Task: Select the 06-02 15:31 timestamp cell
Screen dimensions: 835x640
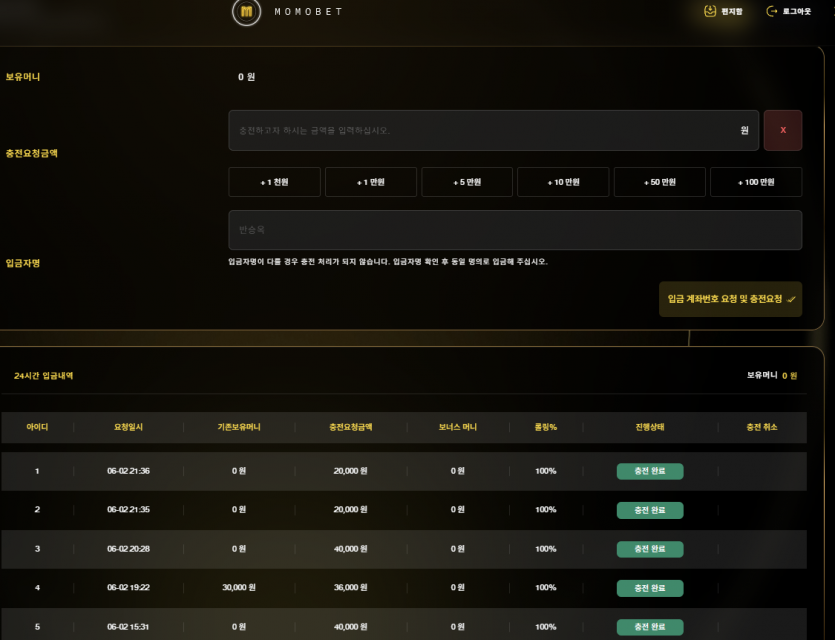Action: pos(128,627)
